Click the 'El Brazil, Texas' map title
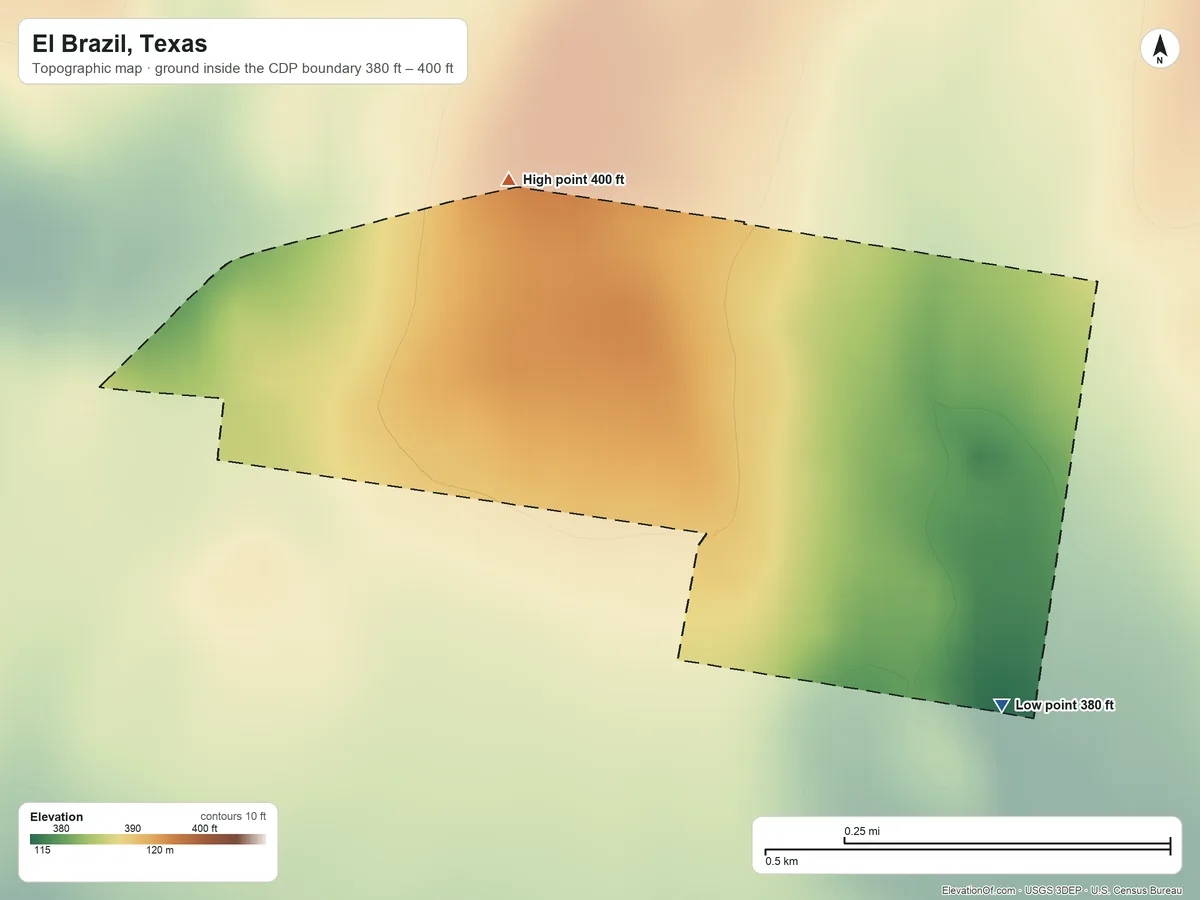This screenshot has height=900, width=1200. coord(119,43)
